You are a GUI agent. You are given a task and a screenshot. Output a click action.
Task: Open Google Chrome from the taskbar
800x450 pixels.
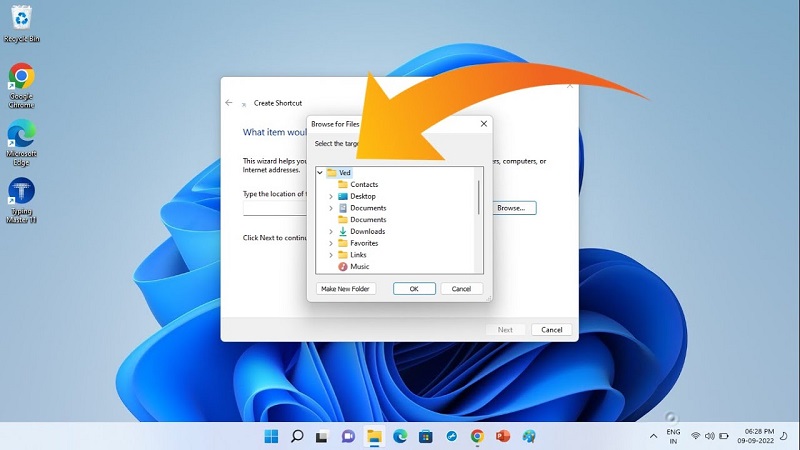pyautogui.click(x=478, y=436)
